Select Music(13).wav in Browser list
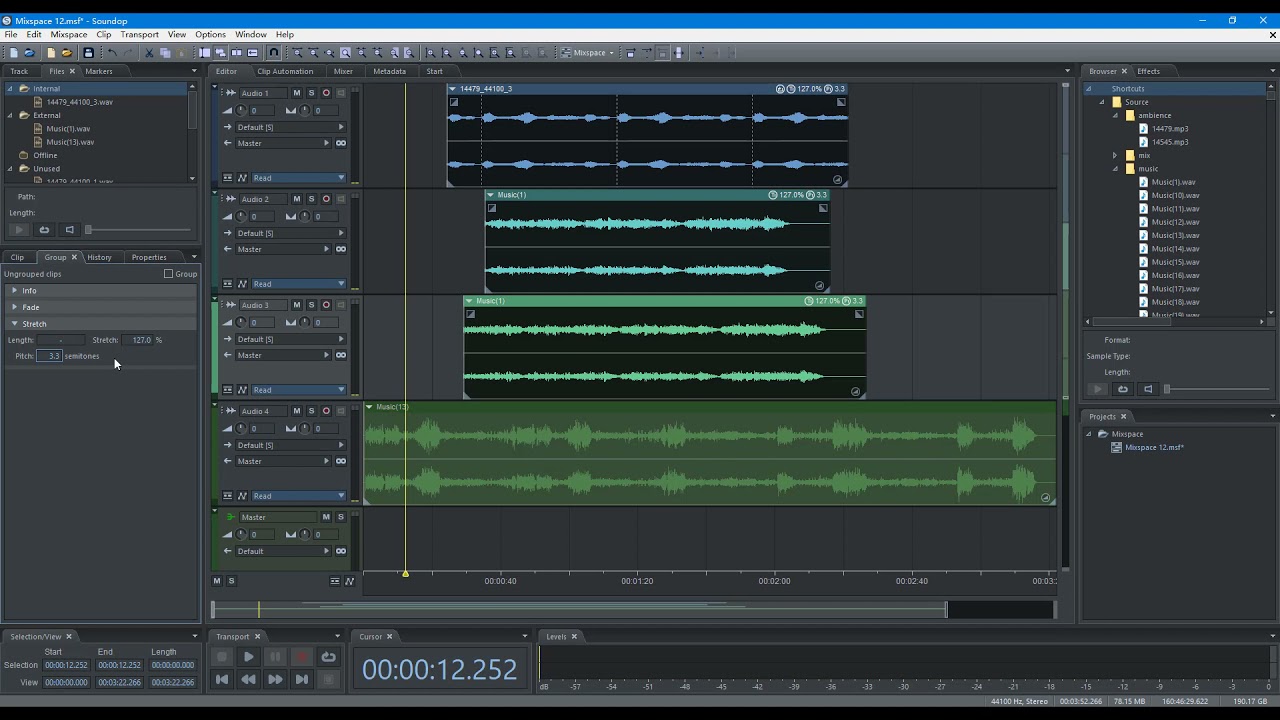Screen dimensions: 1280x720 pyautogui.click(x=1175, y=235)
